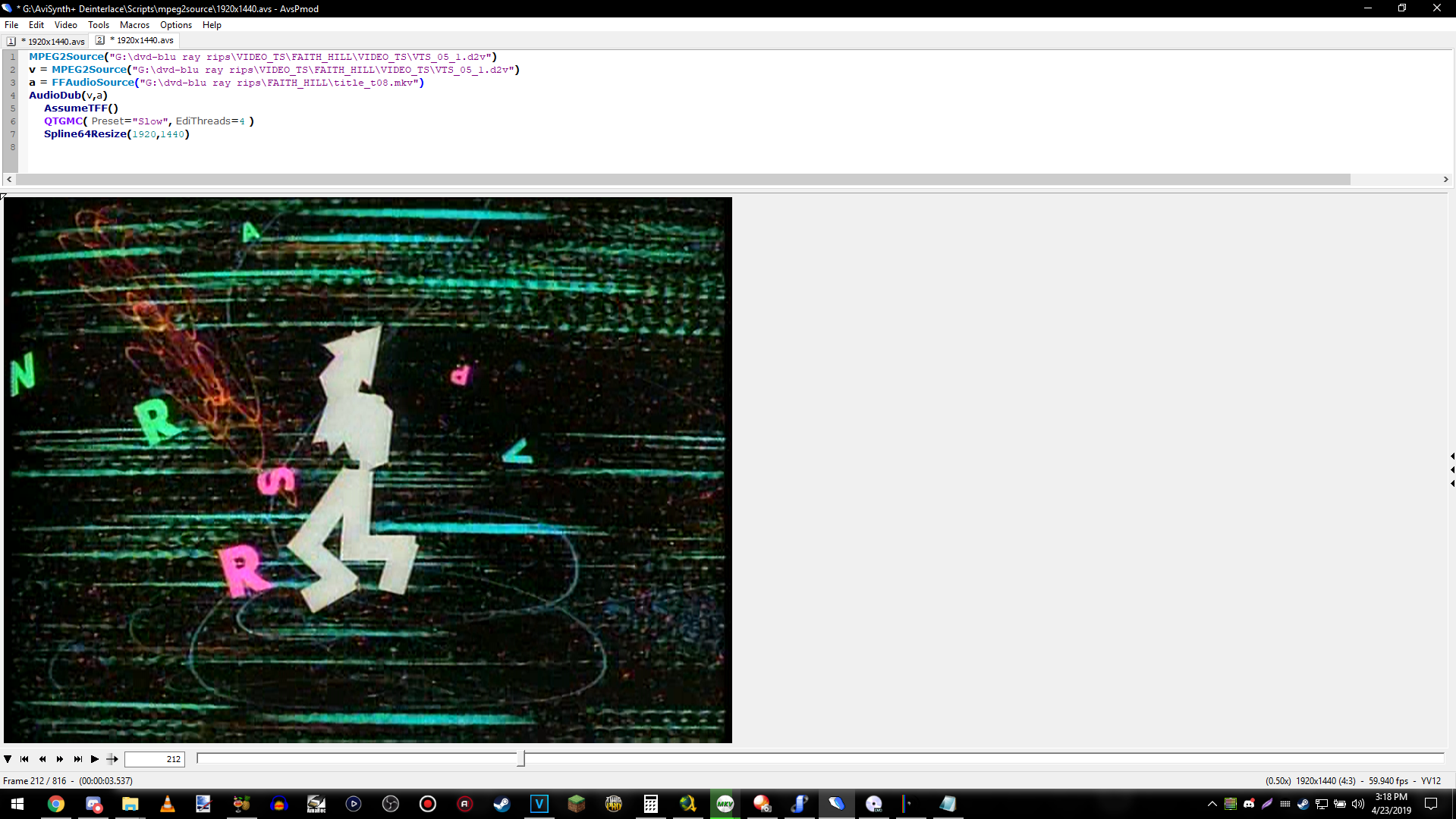Open the Video menu
Viewport: 1456px width, 819px height.
tap(66, 25)
